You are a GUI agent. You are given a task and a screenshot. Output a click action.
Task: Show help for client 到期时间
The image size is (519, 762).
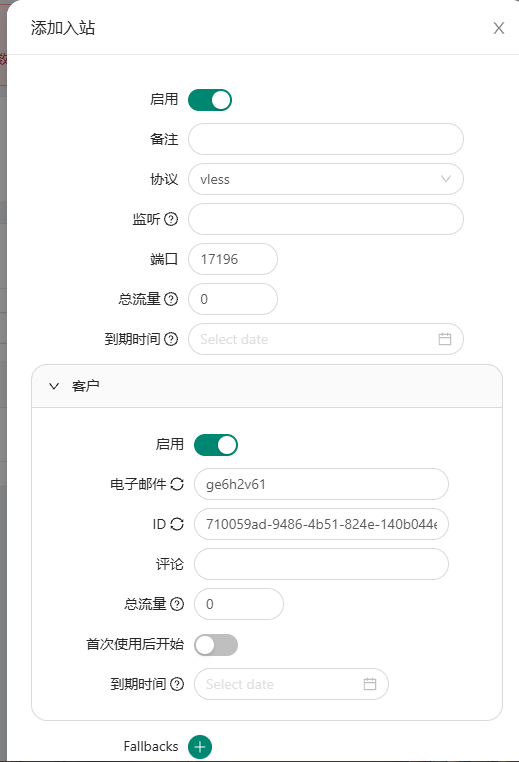click(177, 684)
